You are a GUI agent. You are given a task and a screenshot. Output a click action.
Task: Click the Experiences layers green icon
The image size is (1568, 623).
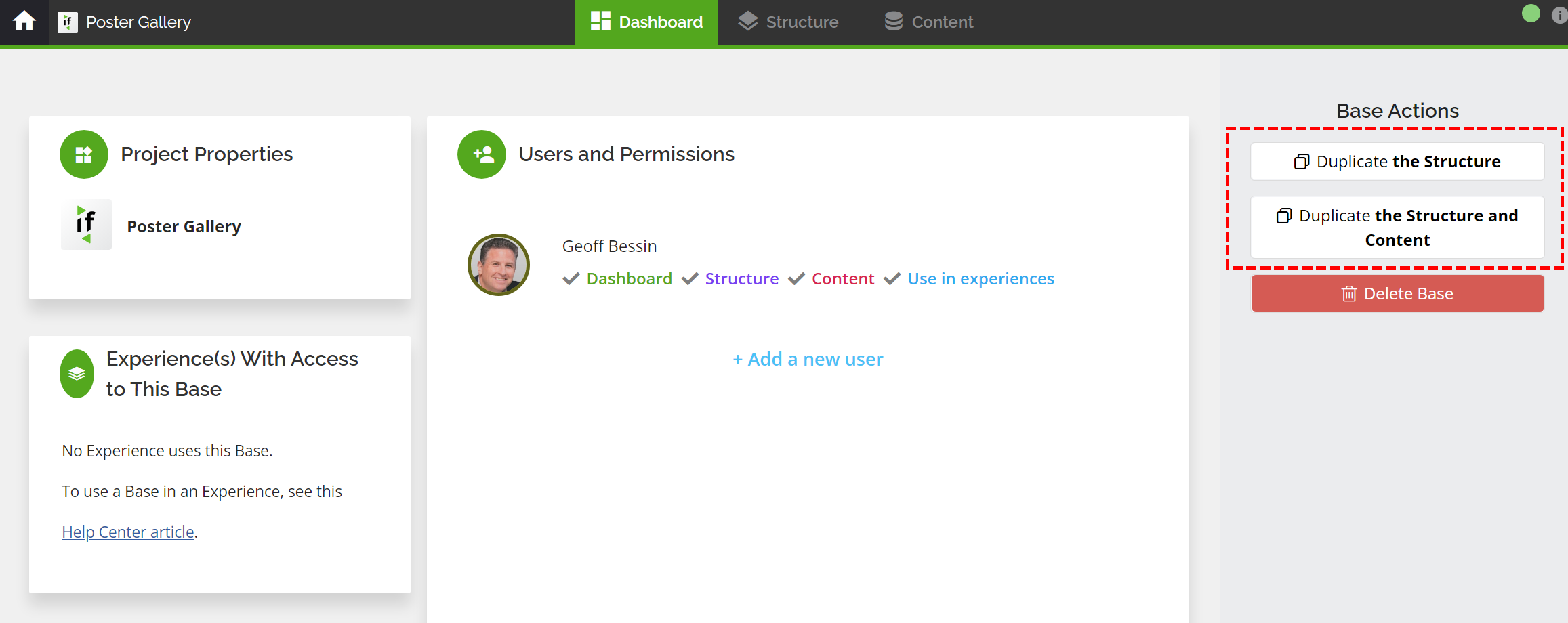(x=77, y=374)
